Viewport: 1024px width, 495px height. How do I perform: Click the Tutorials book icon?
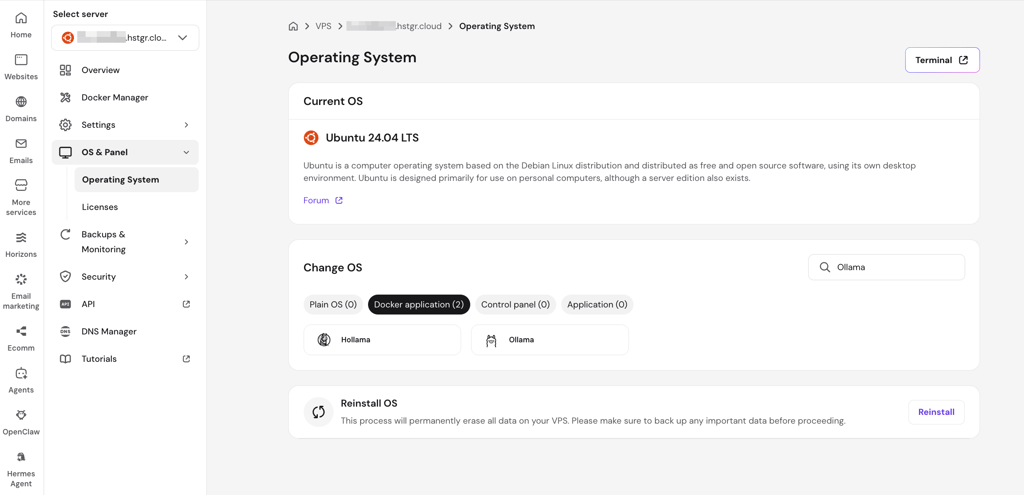65,359
